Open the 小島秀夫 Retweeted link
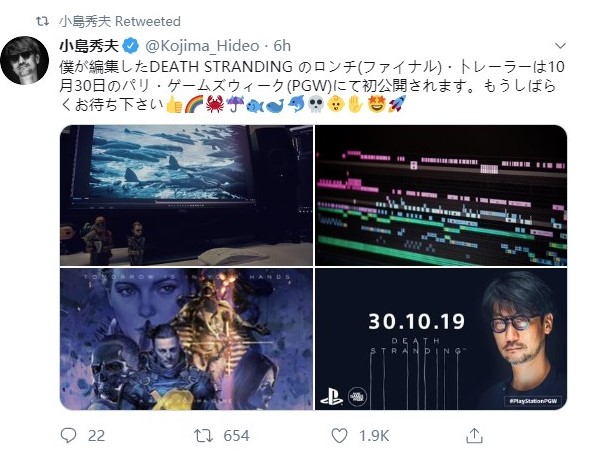This screenshot has height=452, width=609. (120, 21)
